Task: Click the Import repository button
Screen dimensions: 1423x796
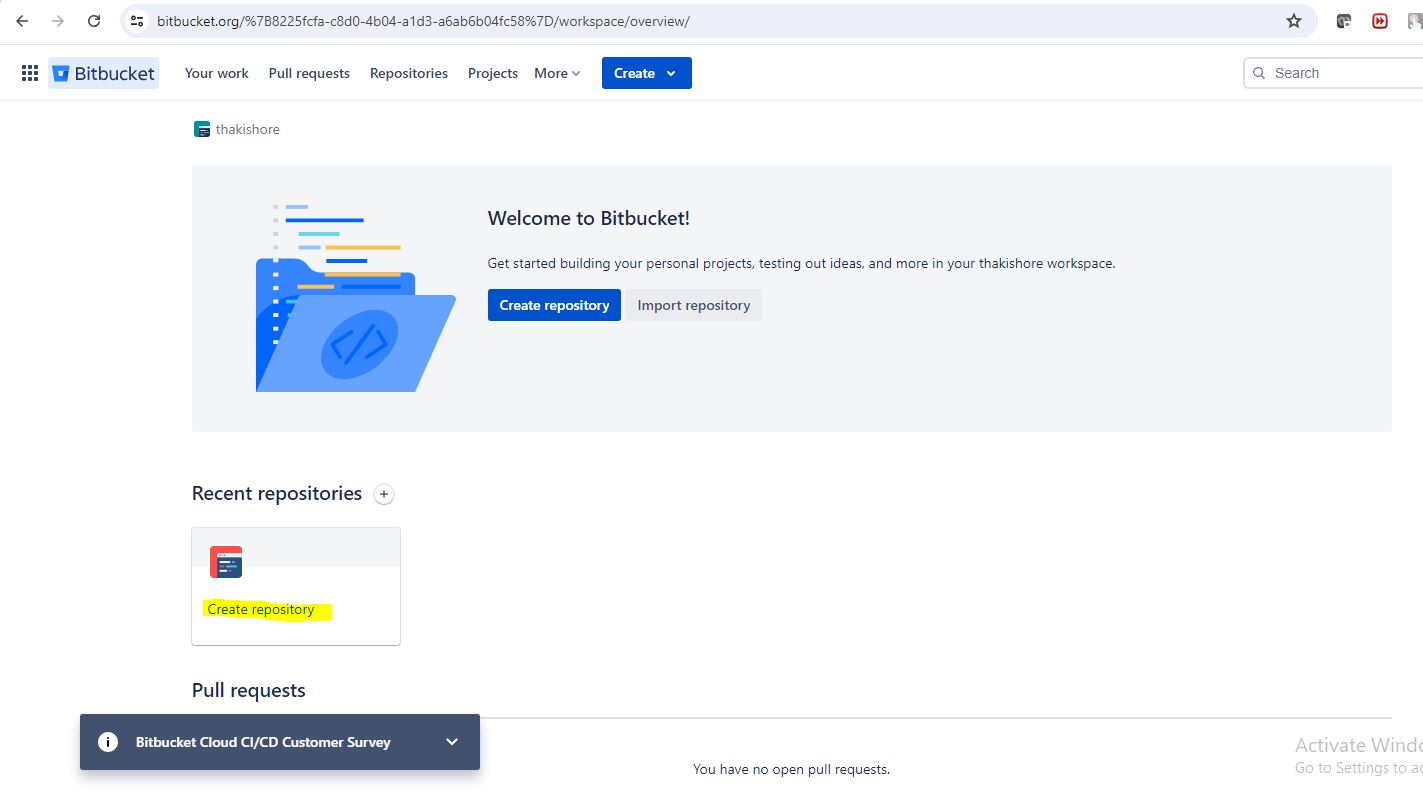Action: [x=693, y=305]
